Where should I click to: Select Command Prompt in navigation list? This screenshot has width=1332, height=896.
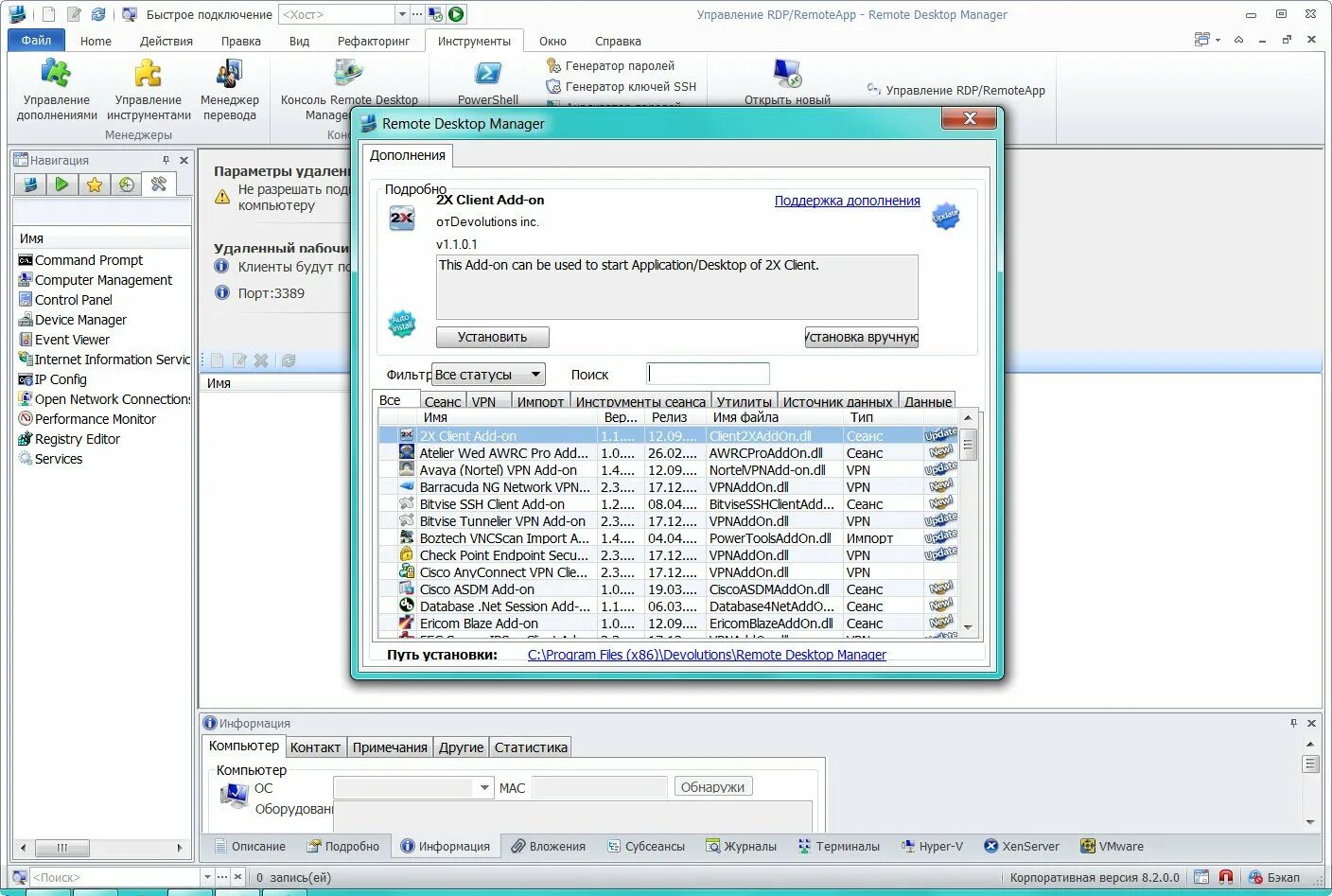[x=89, y=260]
